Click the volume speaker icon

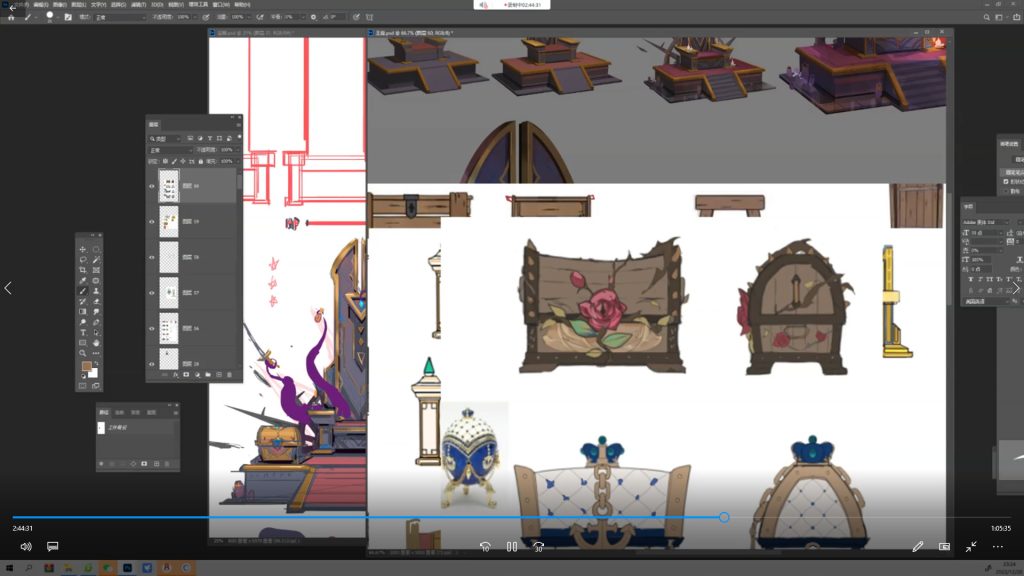coord(26,547)
